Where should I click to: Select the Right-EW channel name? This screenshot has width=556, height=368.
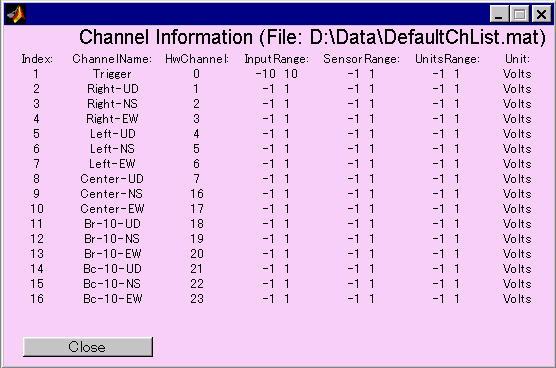(112, 119)
